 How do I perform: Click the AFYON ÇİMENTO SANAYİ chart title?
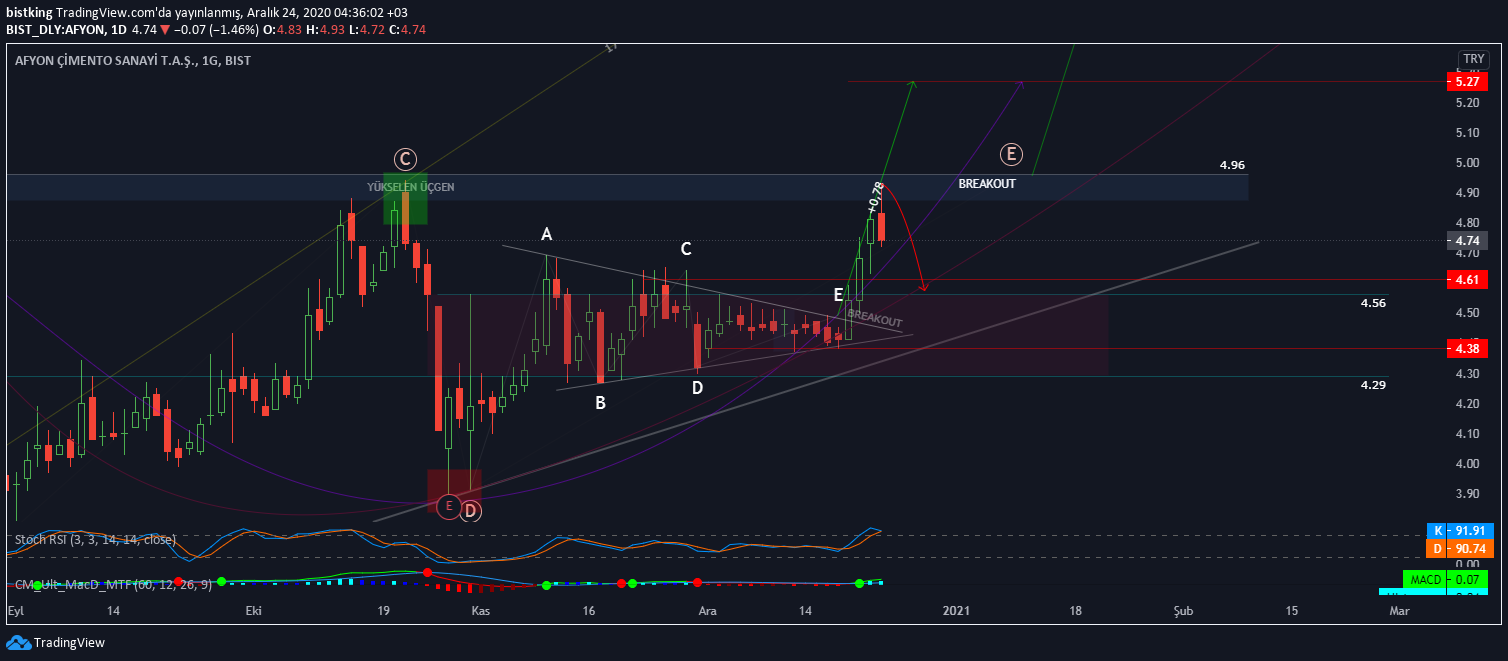[x=133, y=61]
